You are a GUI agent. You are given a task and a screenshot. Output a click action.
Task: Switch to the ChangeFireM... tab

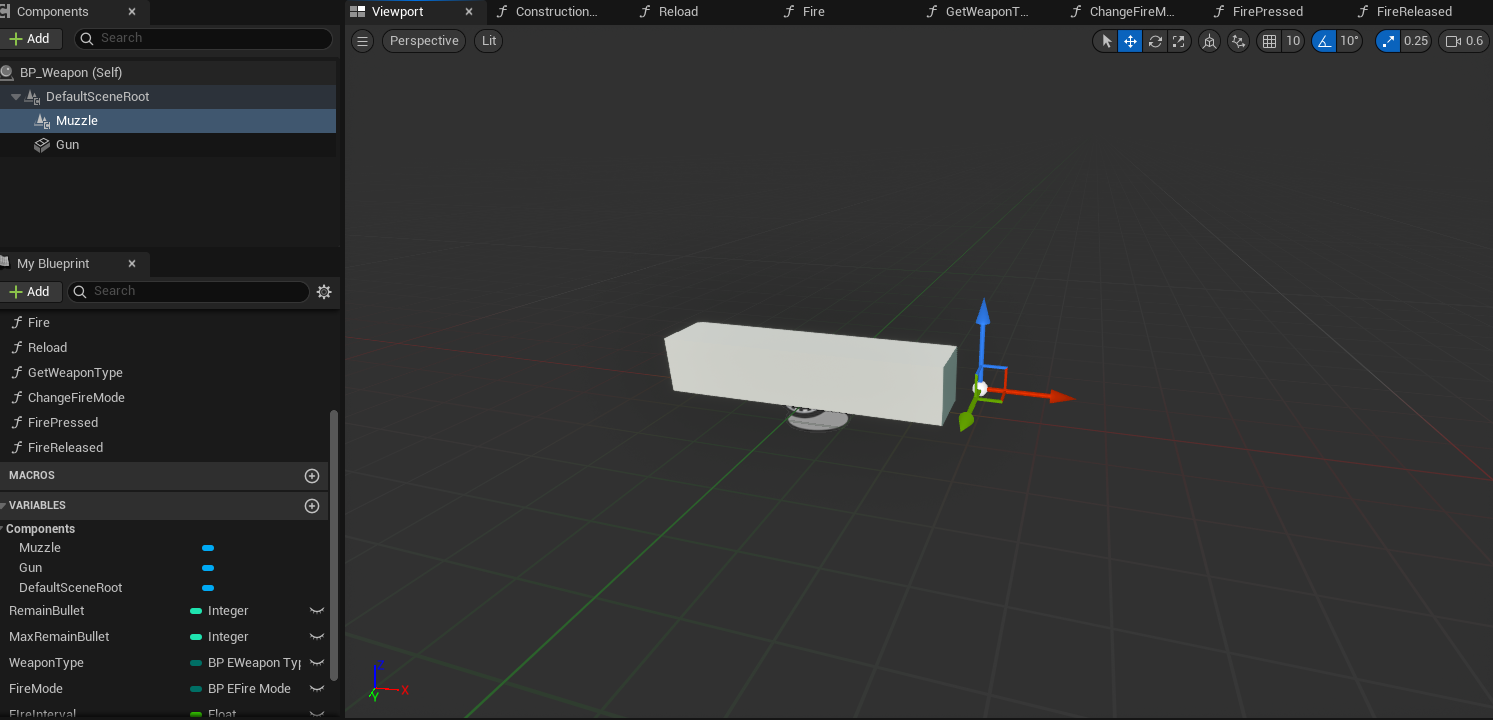(x=1132, y=12)
